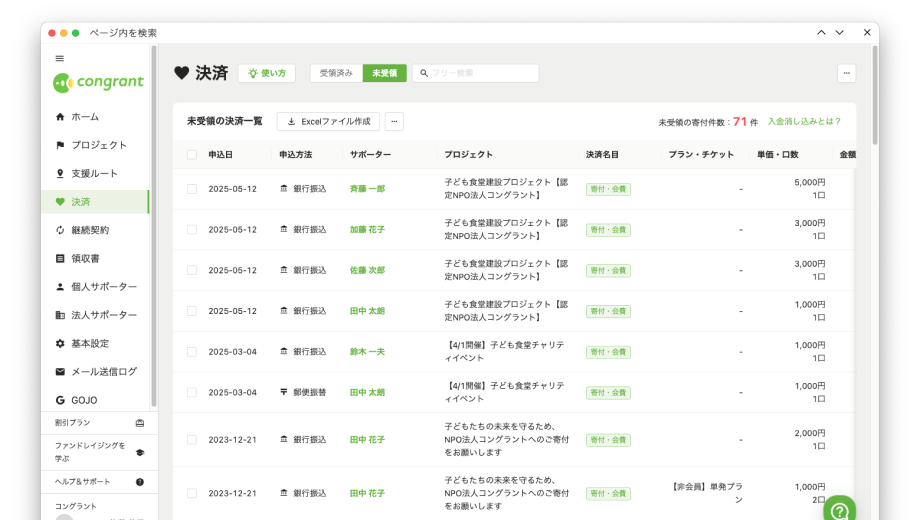Click Excelファイル作成 button
920x520 pixels.
(x=329, y=121)
